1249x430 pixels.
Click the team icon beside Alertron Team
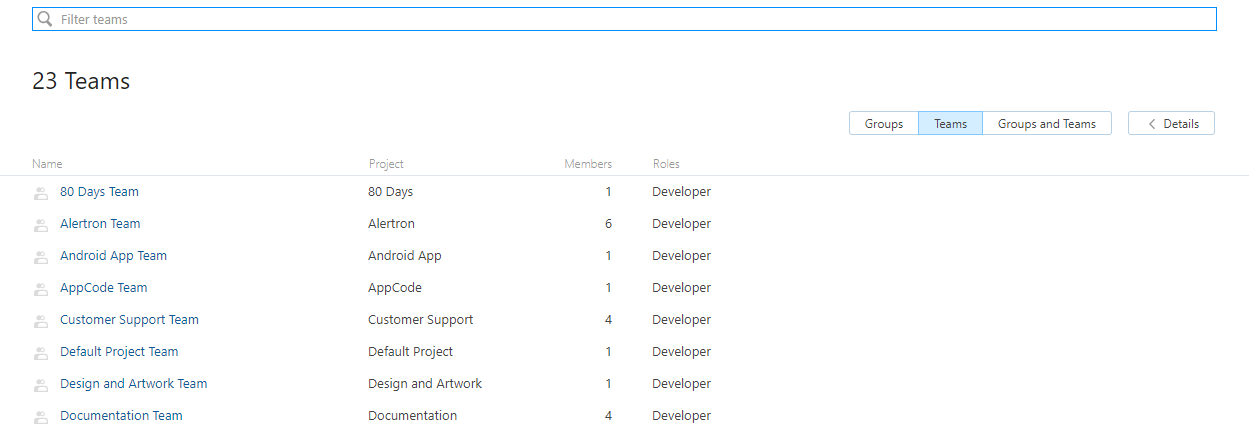tap(41, 225)
